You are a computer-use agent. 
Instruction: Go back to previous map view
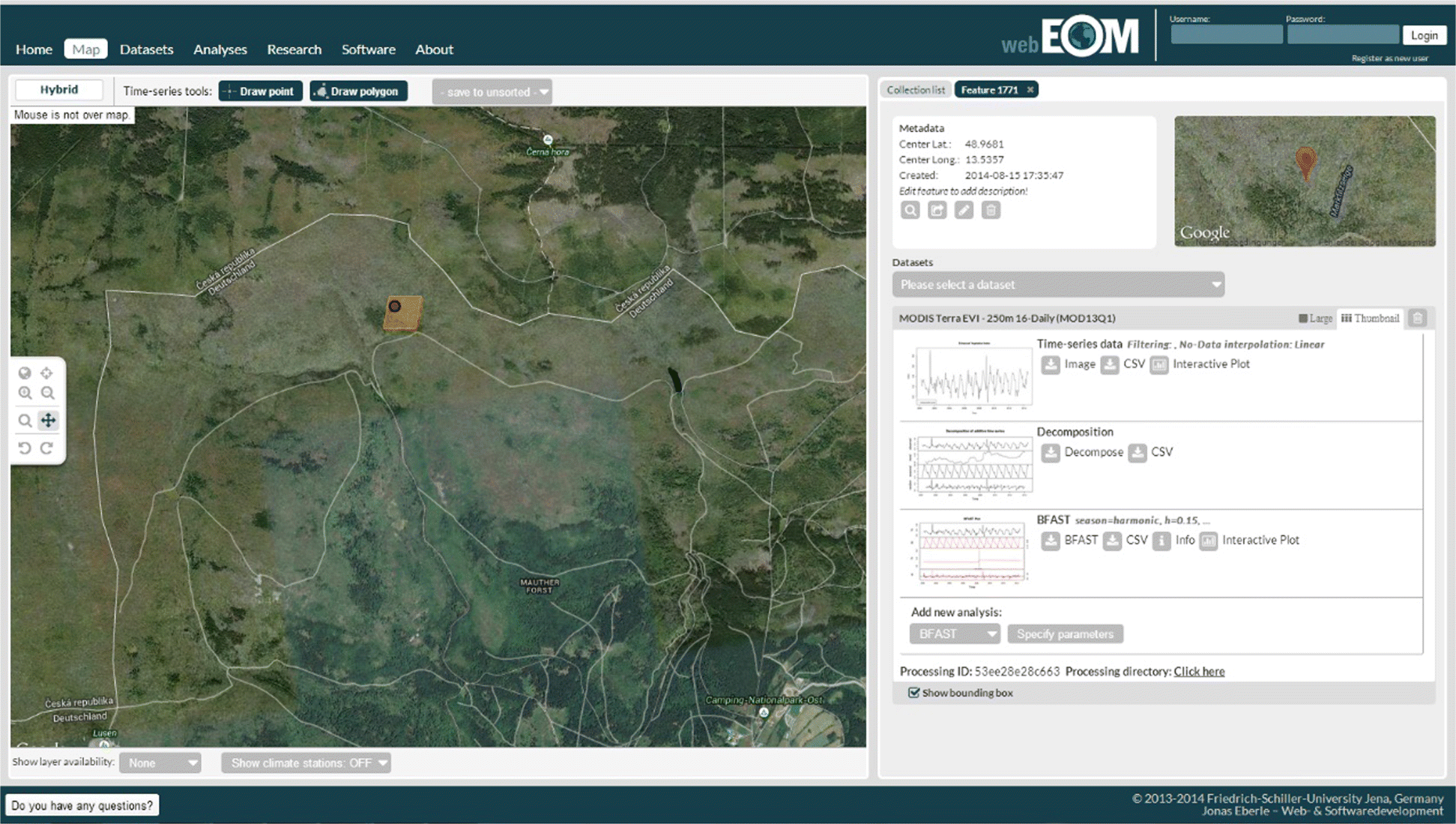click(25, 448)
